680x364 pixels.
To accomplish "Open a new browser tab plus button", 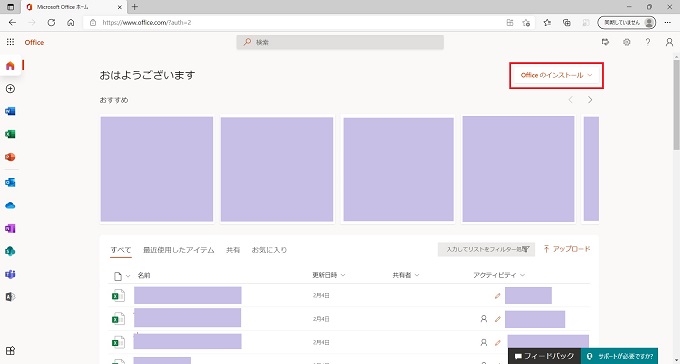I will coord(134,7).
